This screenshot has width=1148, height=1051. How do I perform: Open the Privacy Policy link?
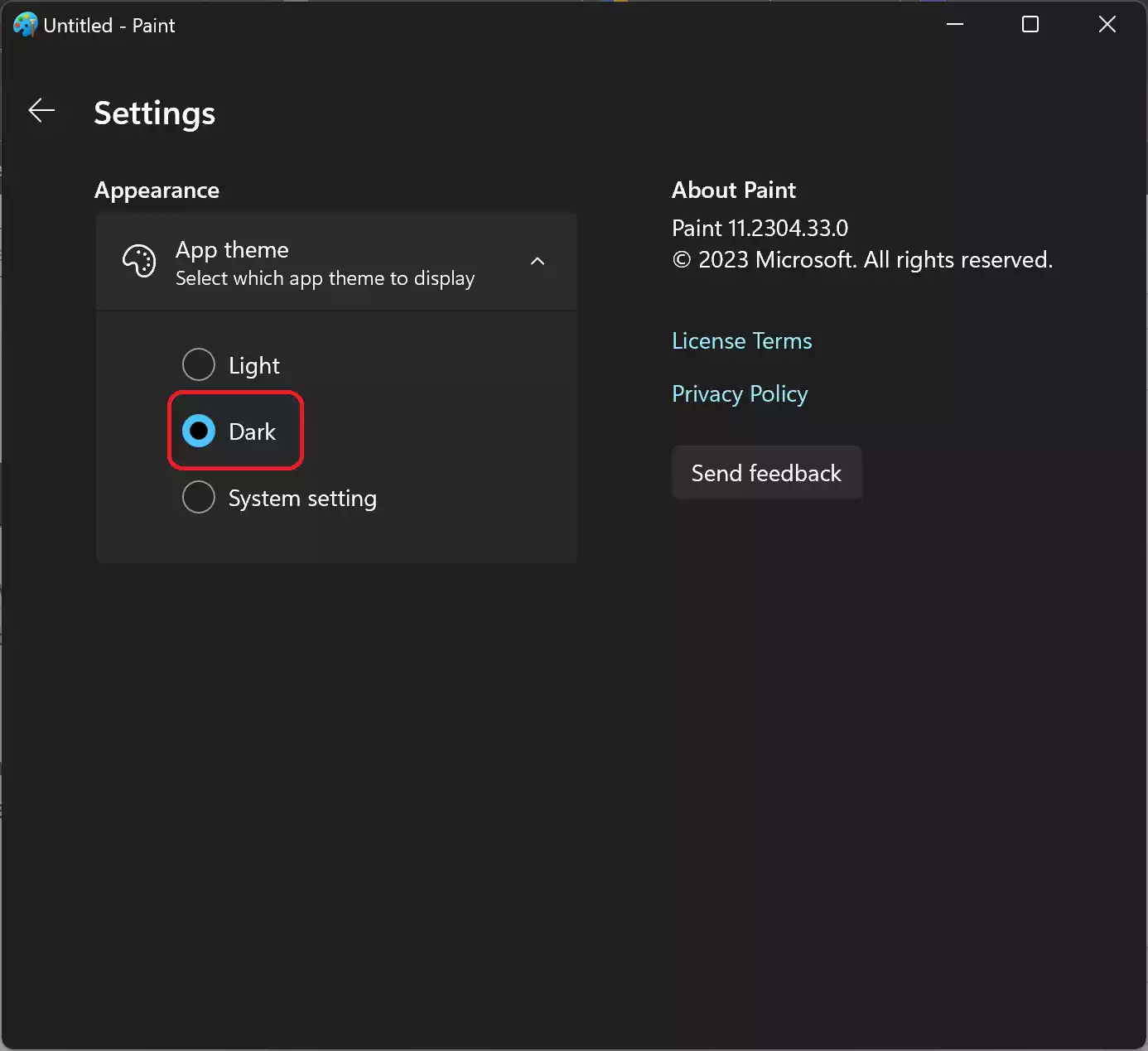740,394
